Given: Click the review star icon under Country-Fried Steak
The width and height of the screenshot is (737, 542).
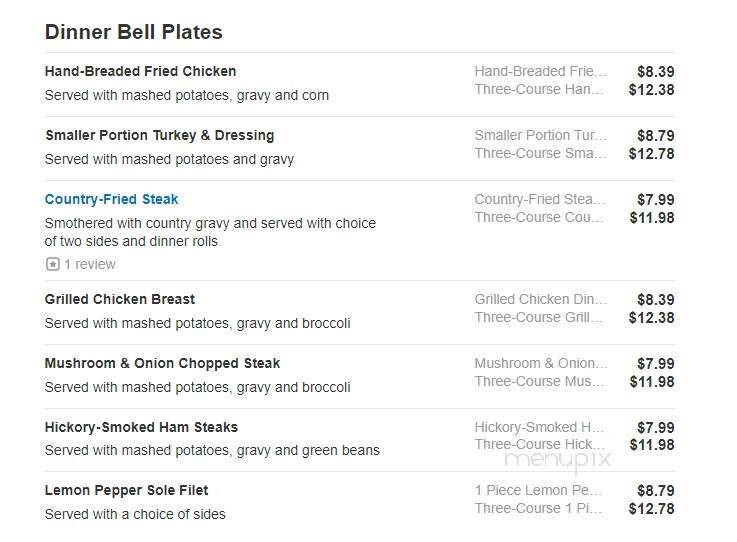Looking at the screenshot, I should (53, 264).
